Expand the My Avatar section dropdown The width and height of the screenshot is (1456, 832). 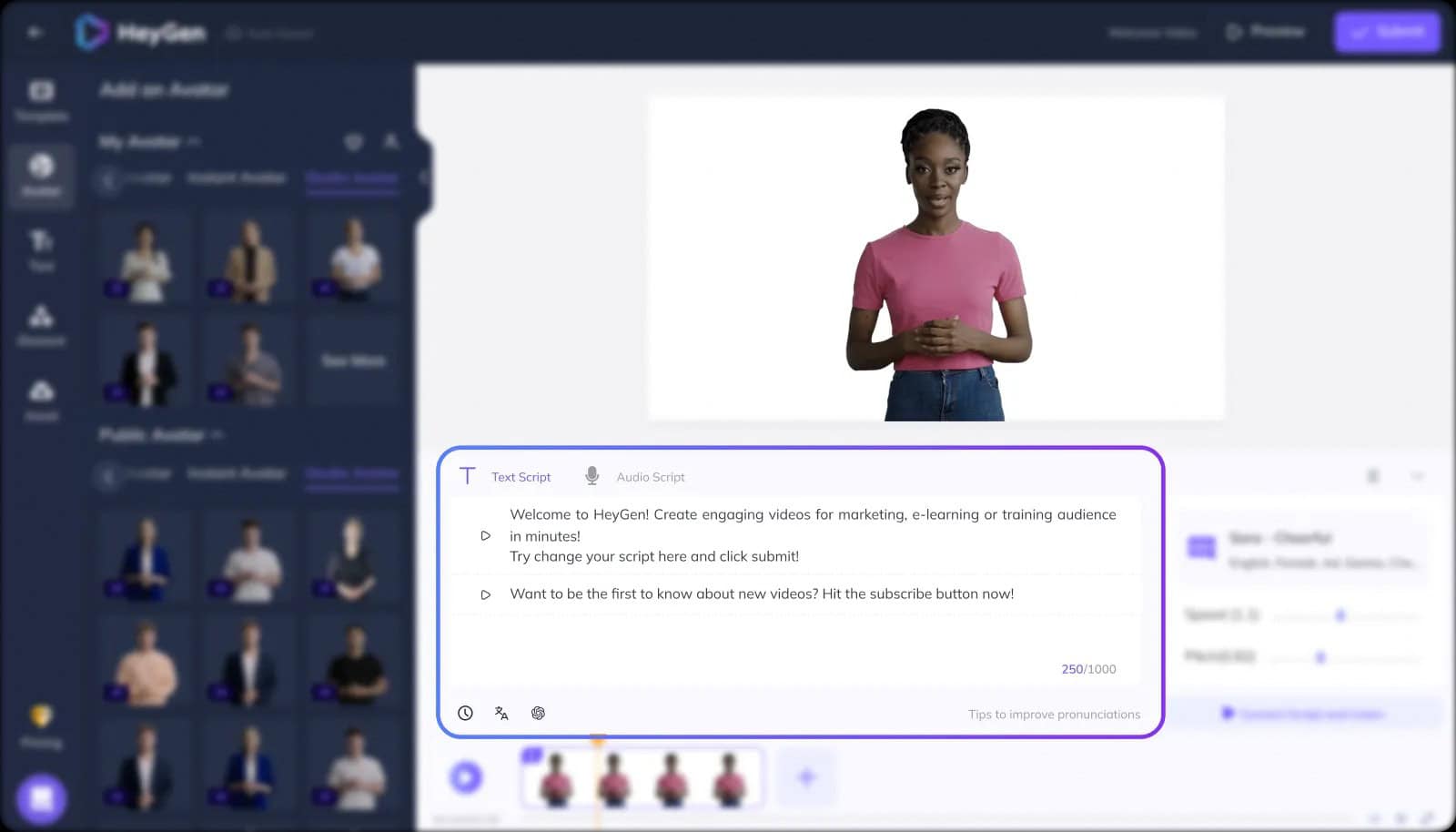click(x=194, y=142)
